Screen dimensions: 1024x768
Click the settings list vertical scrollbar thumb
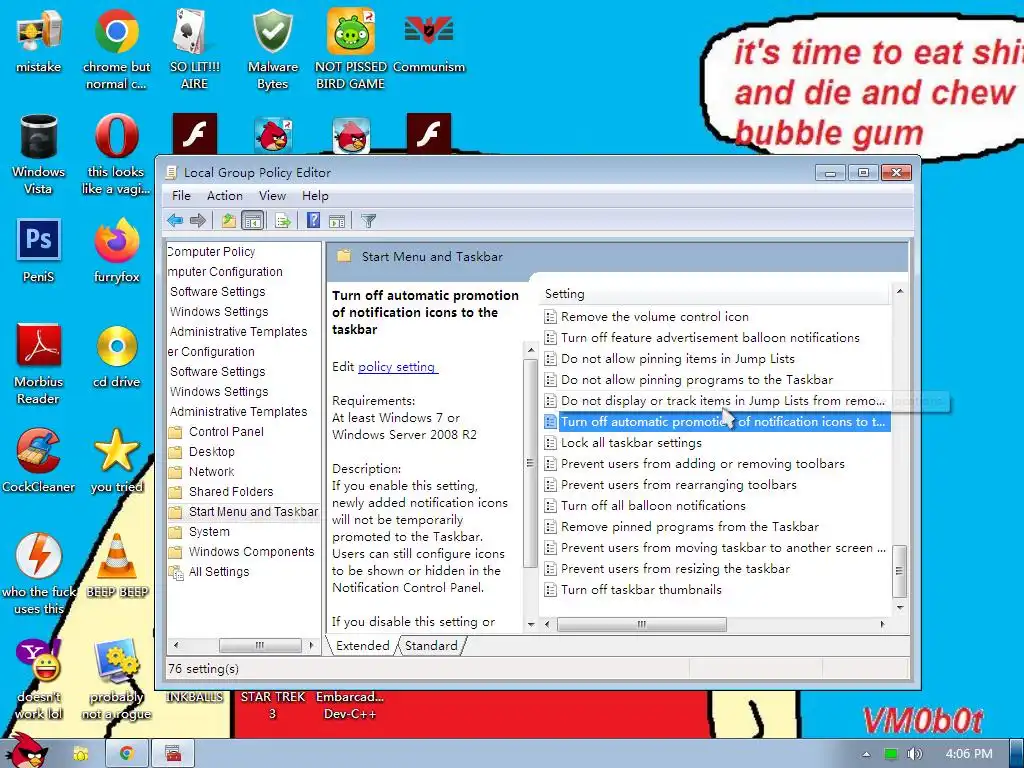click(x=899, y=571)
